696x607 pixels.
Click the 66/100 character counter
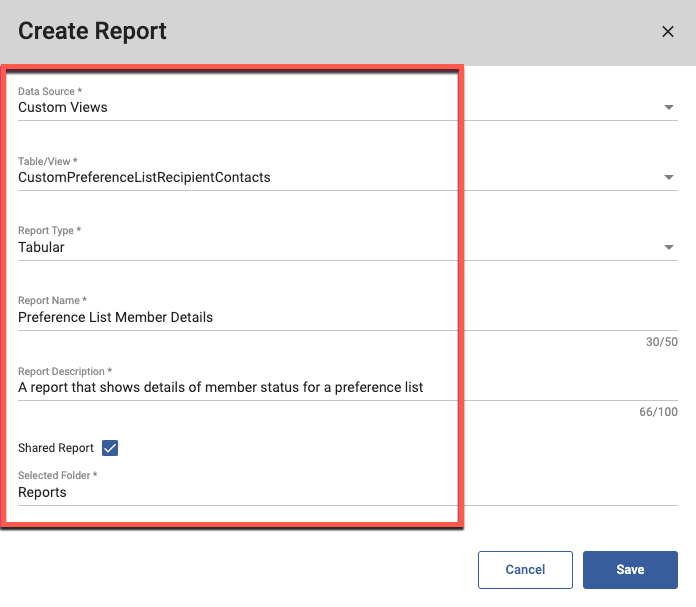point(658,412)
